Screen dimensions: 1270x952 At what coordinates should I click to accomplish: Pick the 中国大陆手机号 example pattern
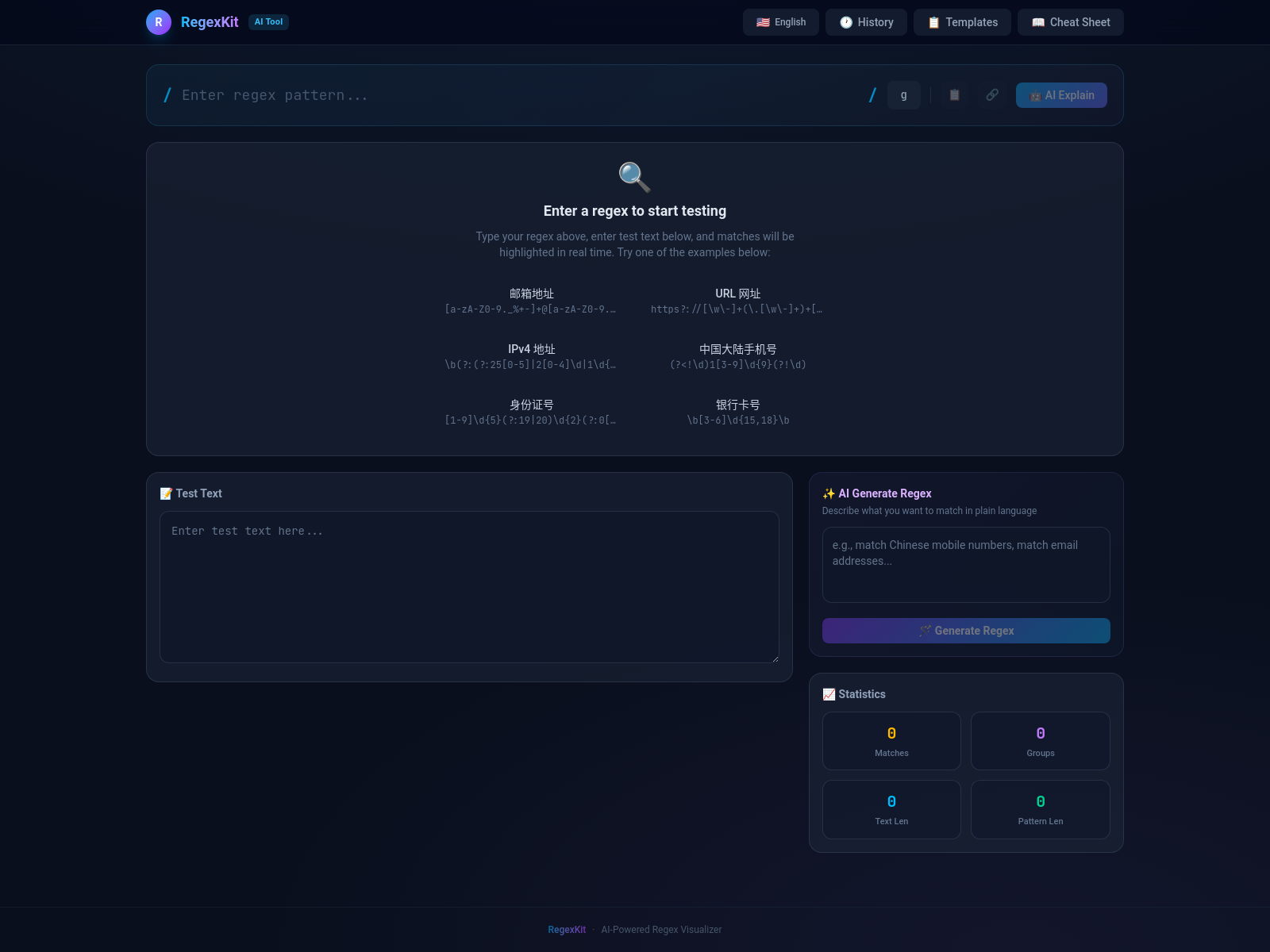(x=737, y=356)
